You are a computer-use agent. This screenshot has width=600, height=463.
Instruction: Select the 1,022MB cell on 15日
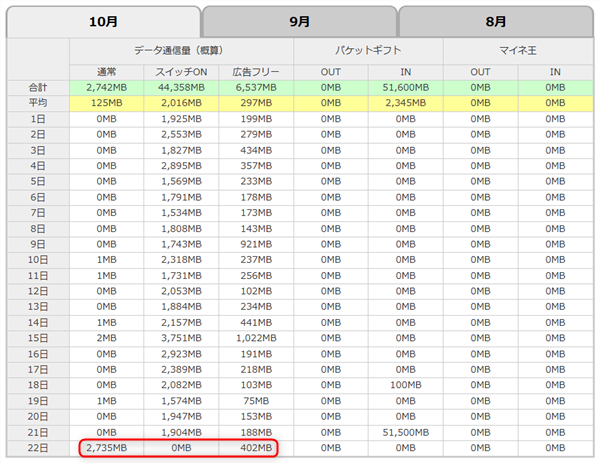coord(256,337)
